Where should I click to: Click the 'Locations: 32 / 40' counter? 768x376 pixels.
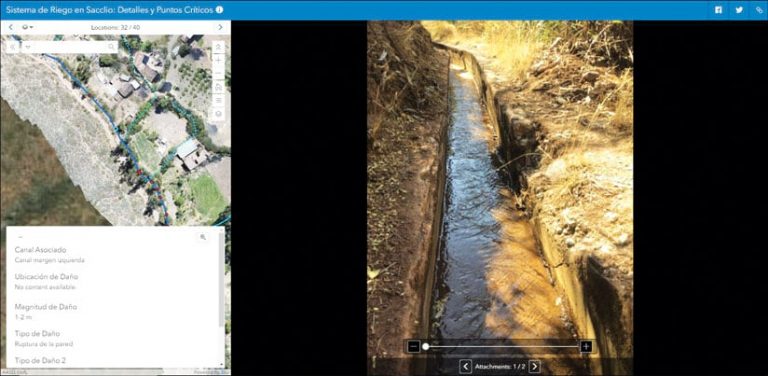[115, 27]
